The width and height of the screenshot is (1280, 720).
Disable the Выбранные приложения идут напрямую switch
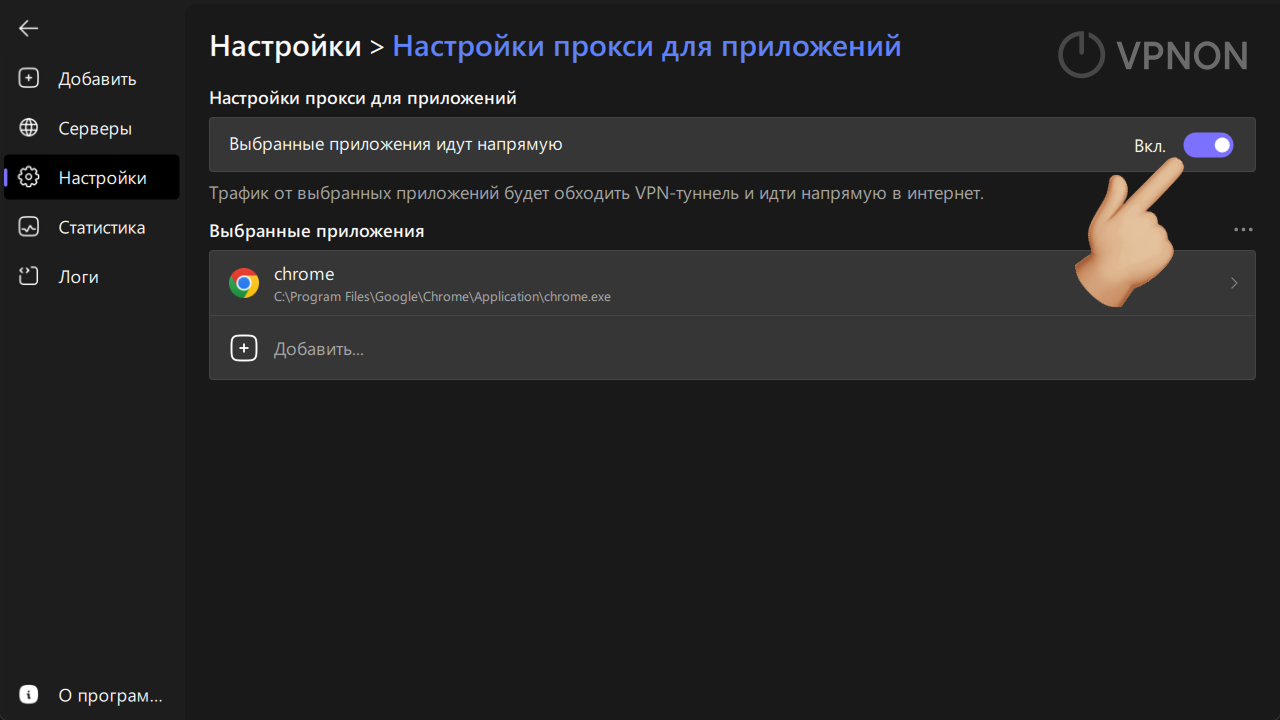[1208, 145]
